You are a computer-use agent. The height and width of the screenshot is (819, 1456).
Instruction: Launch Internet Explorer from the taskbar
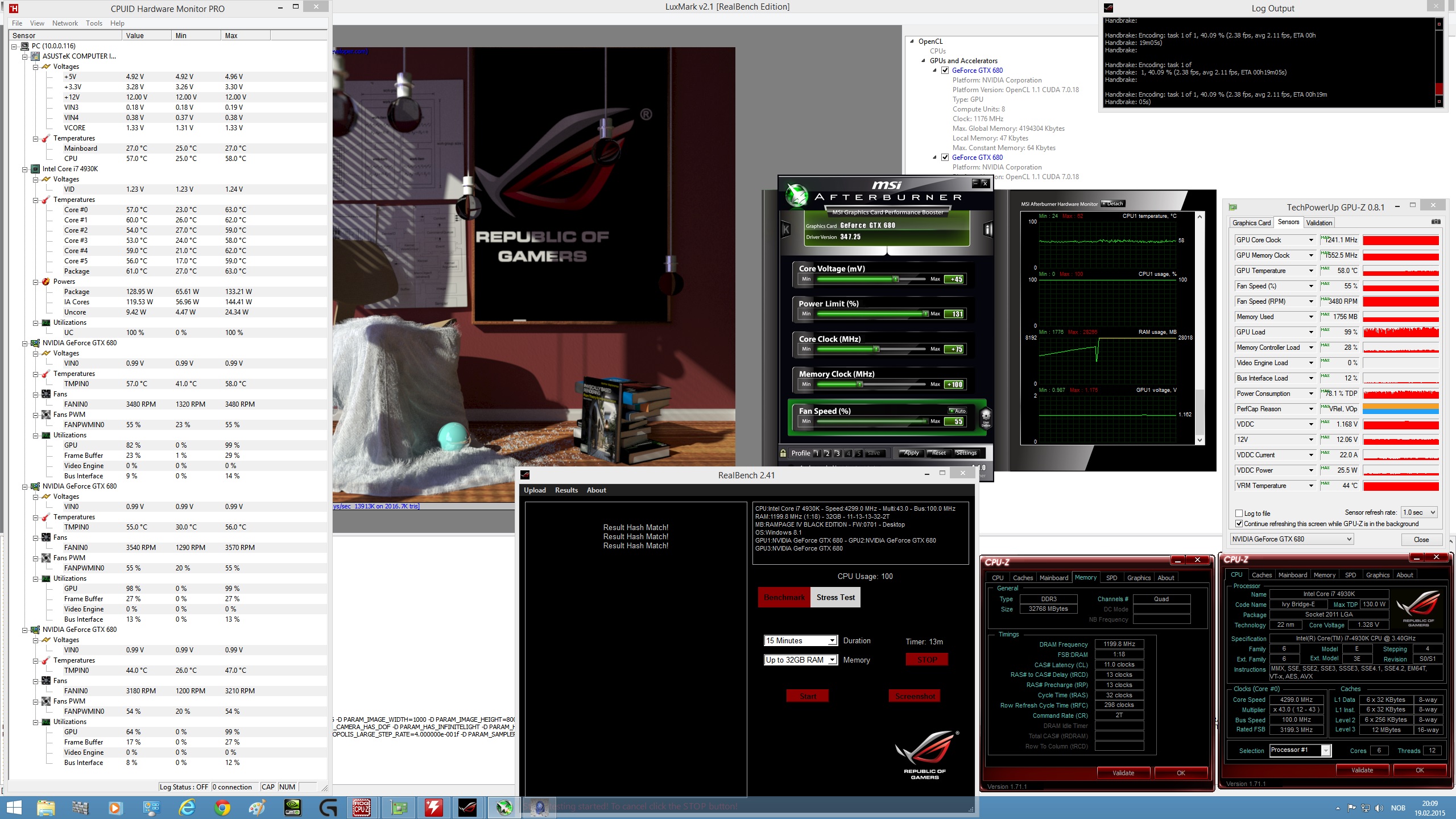tap(187, 808)
